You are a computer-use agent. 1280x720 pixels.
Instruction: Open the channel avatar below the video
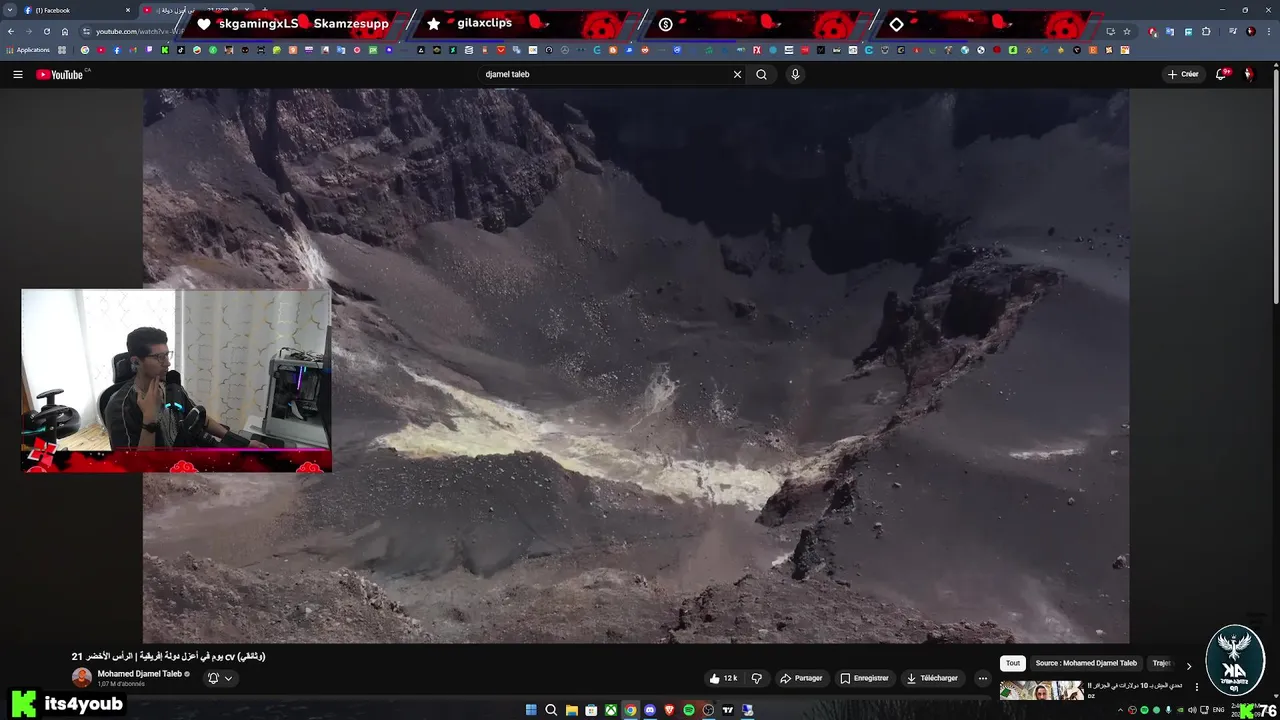pyautogui.click(x=82, y=678)
